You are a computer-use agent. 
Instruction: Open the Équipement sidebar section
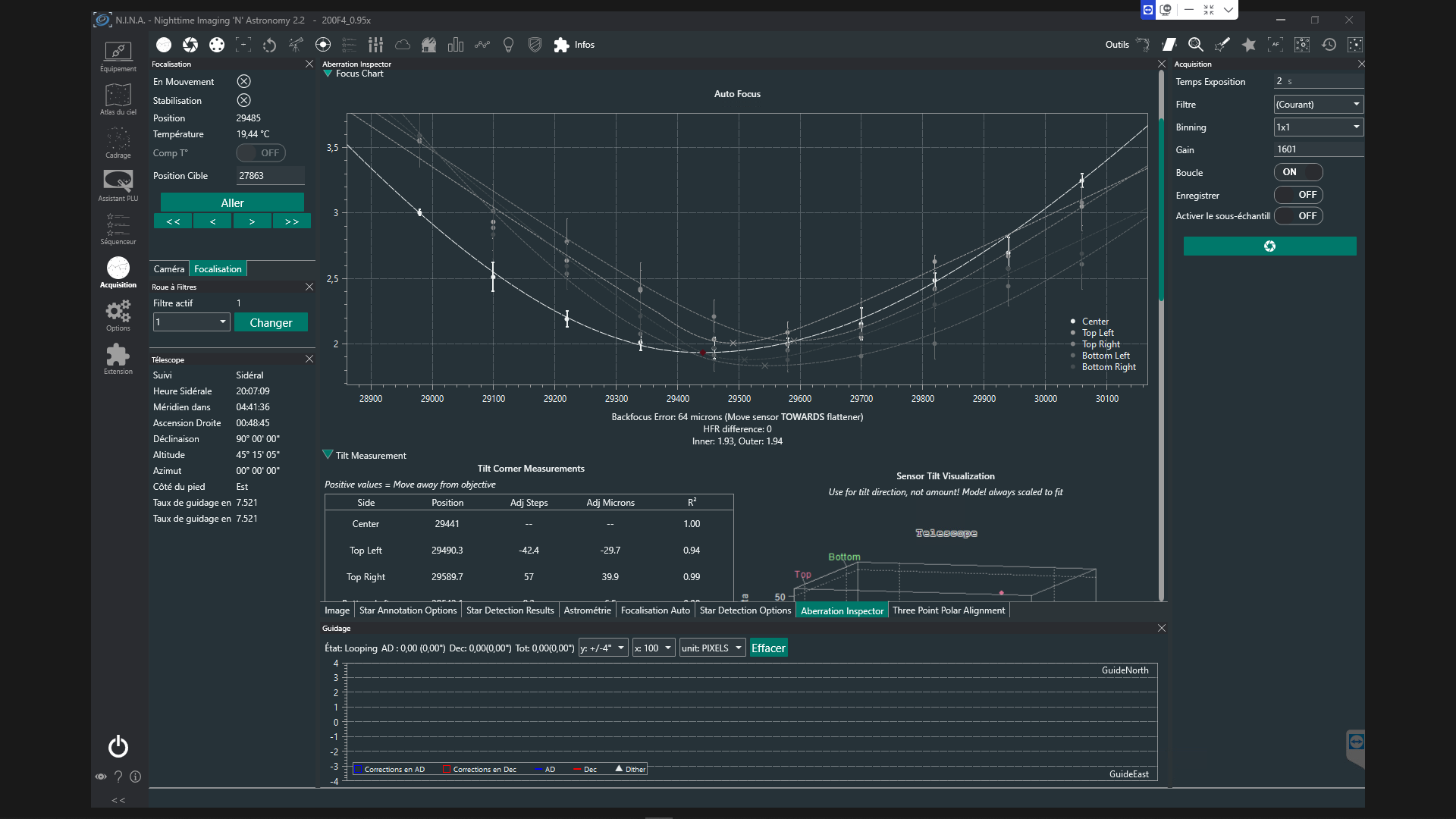pos(118,57)
